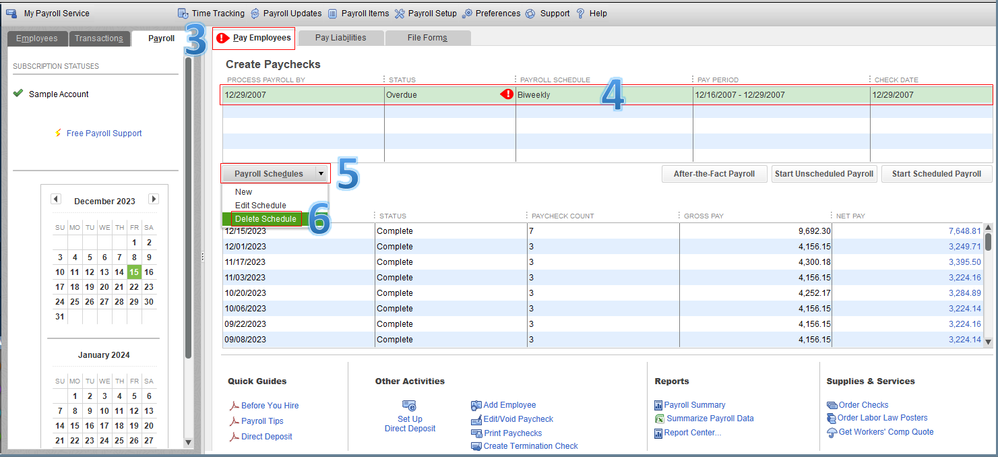
Task: Click the Edit/Void Paycheck icon
Action: pos(476,419)
